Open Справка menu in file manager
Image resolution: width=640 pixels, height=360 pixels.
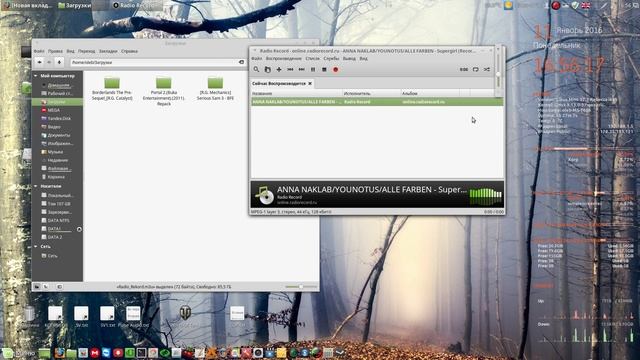(x=129, y=51)
